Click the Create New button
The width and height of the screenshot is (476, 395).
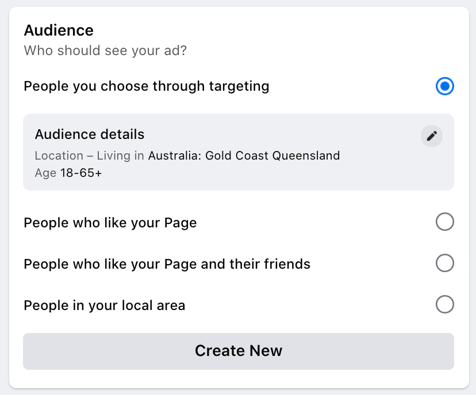click(x=238, y=351)
